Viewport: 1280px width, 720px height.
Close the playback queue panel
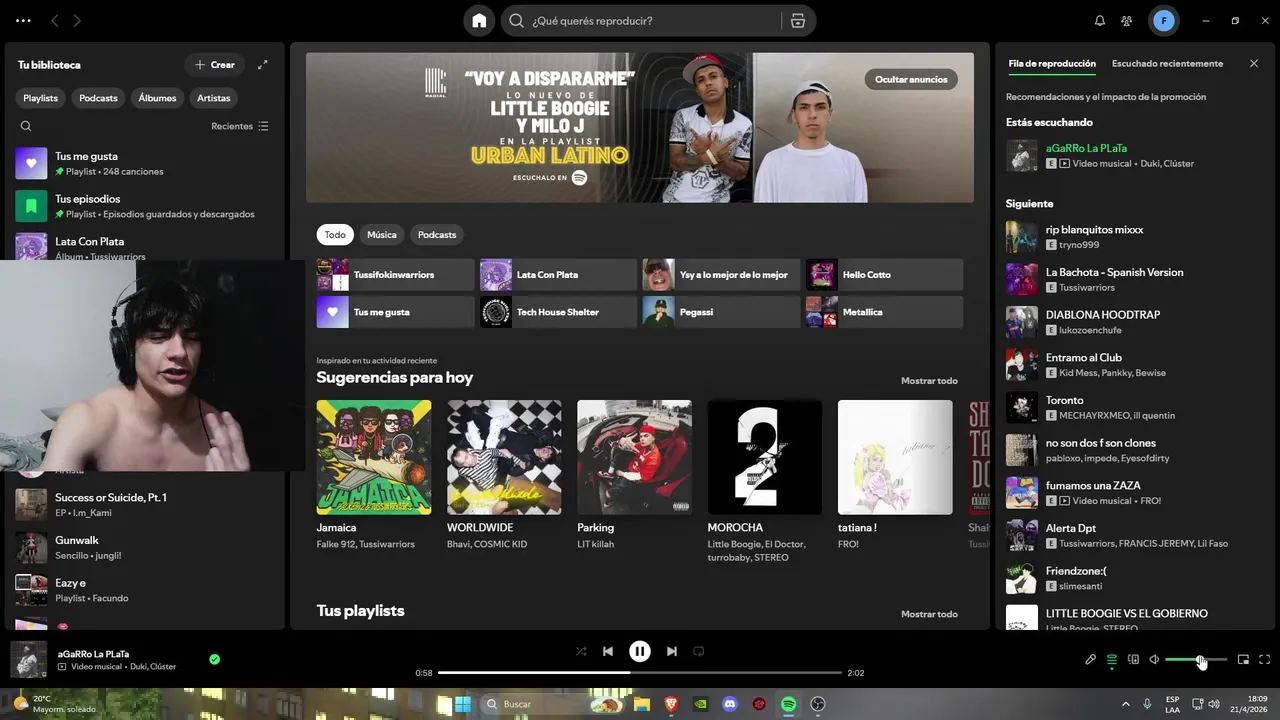point(1254,63)
